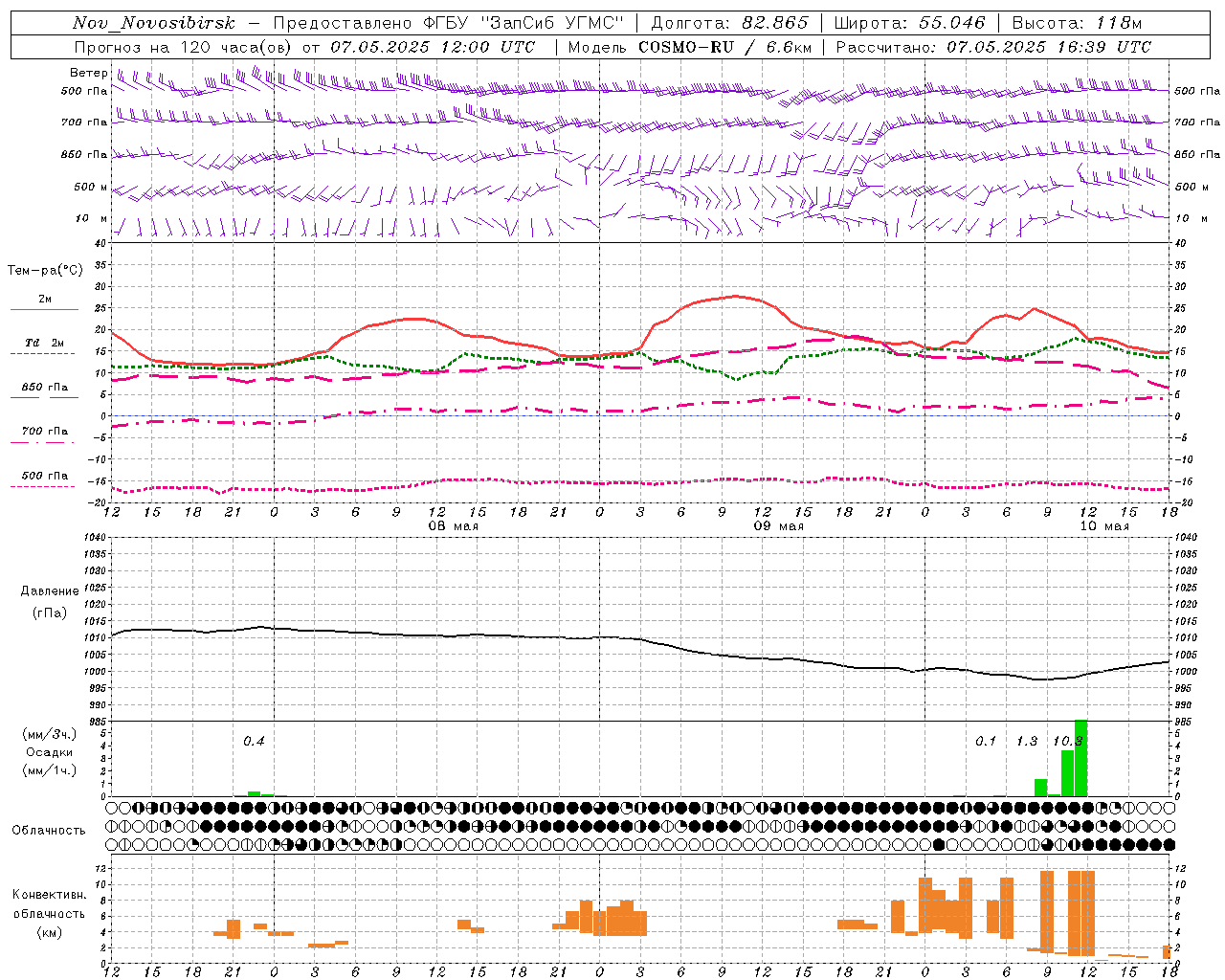This screenshot has width=1225, height=980.
Task: Click the 'Облачность' cloud cover label
Action: click(49, 831)
